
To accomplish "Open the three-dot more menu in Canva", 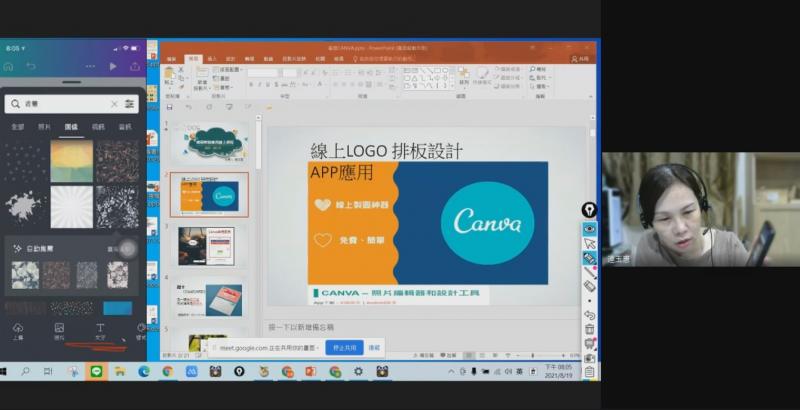I will [x=90, y=67].
